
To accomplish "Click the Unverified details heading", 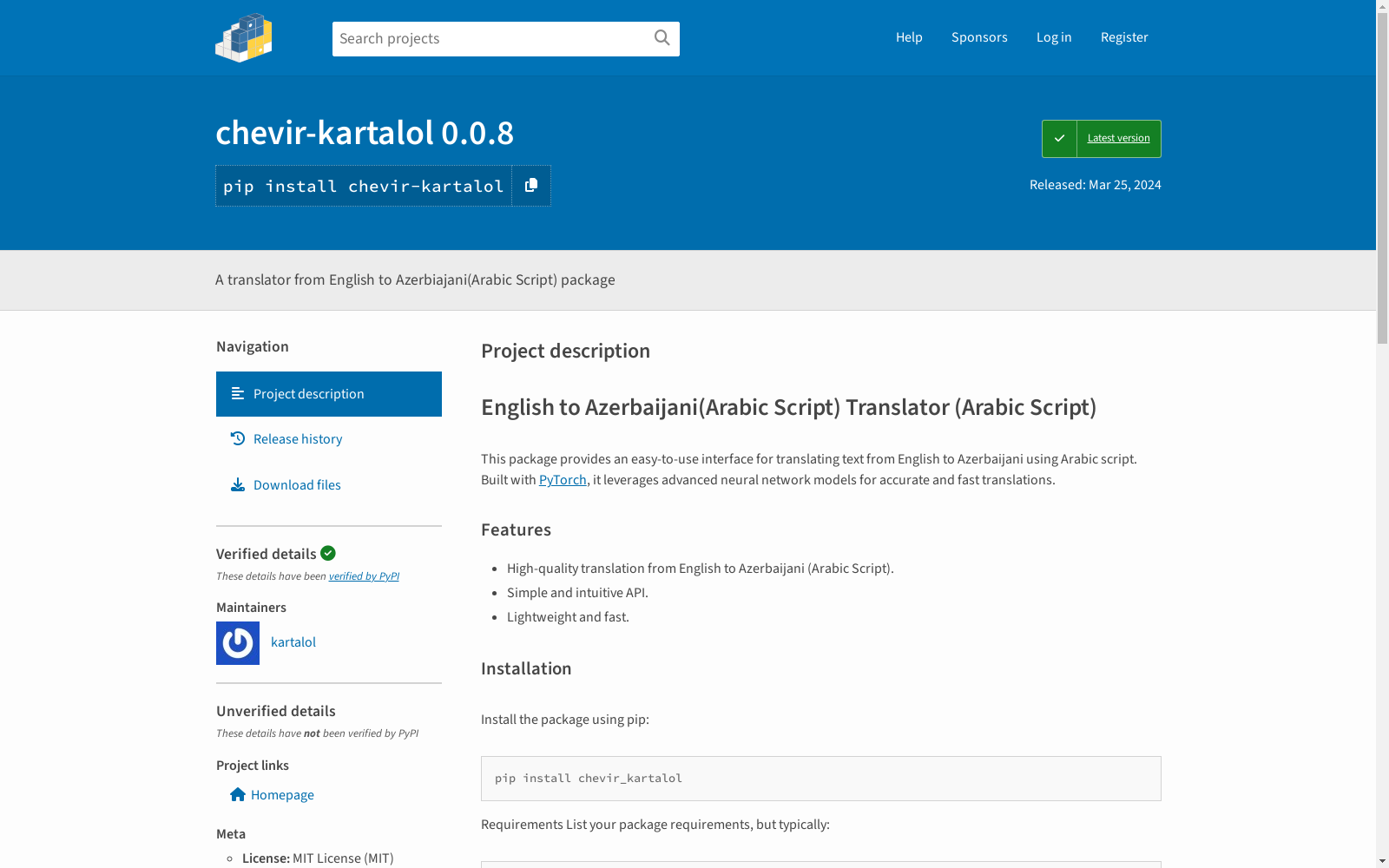I will (276, 711).
